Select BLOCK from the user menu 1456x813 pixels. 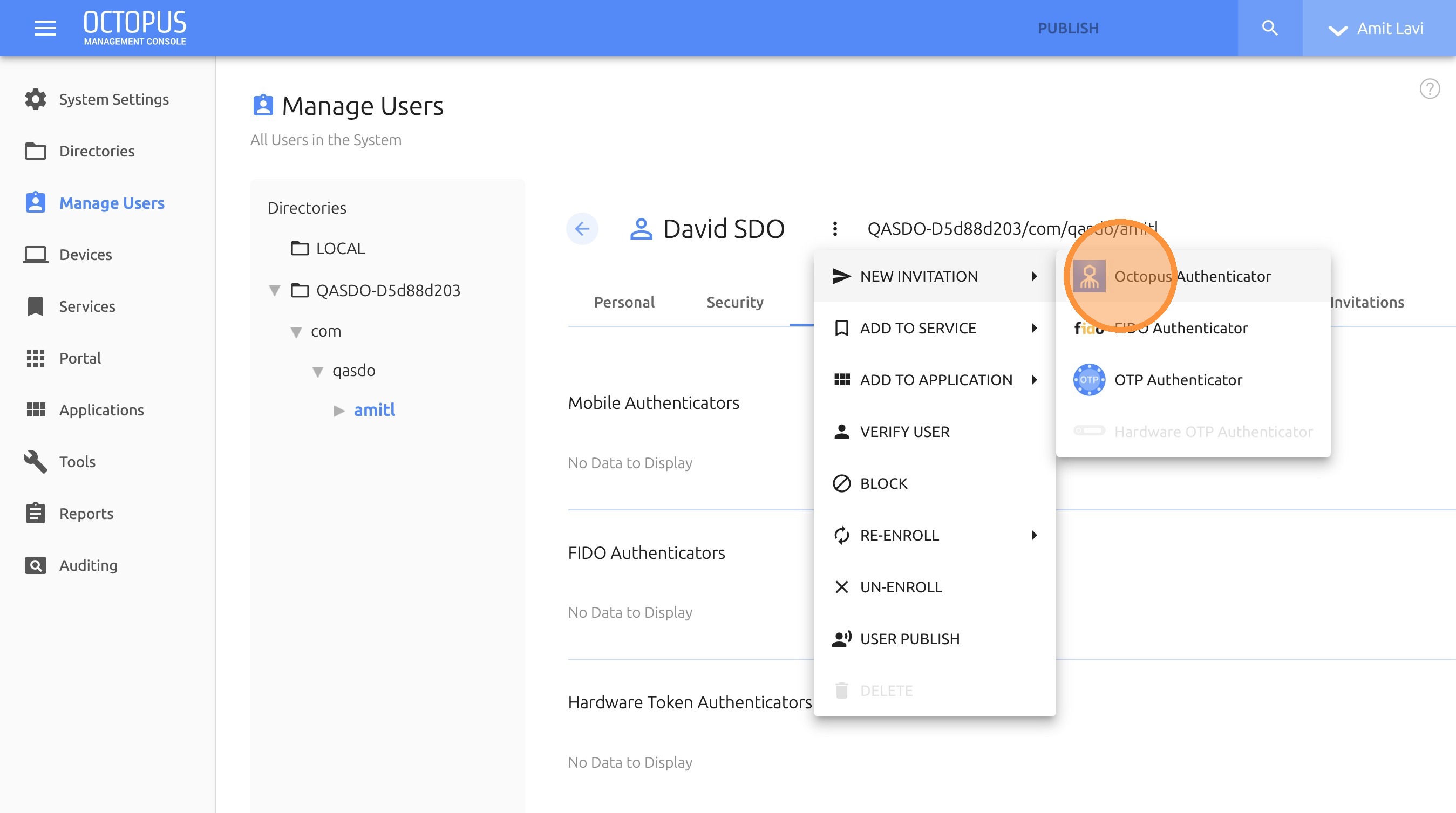click(x=883, y=483)
